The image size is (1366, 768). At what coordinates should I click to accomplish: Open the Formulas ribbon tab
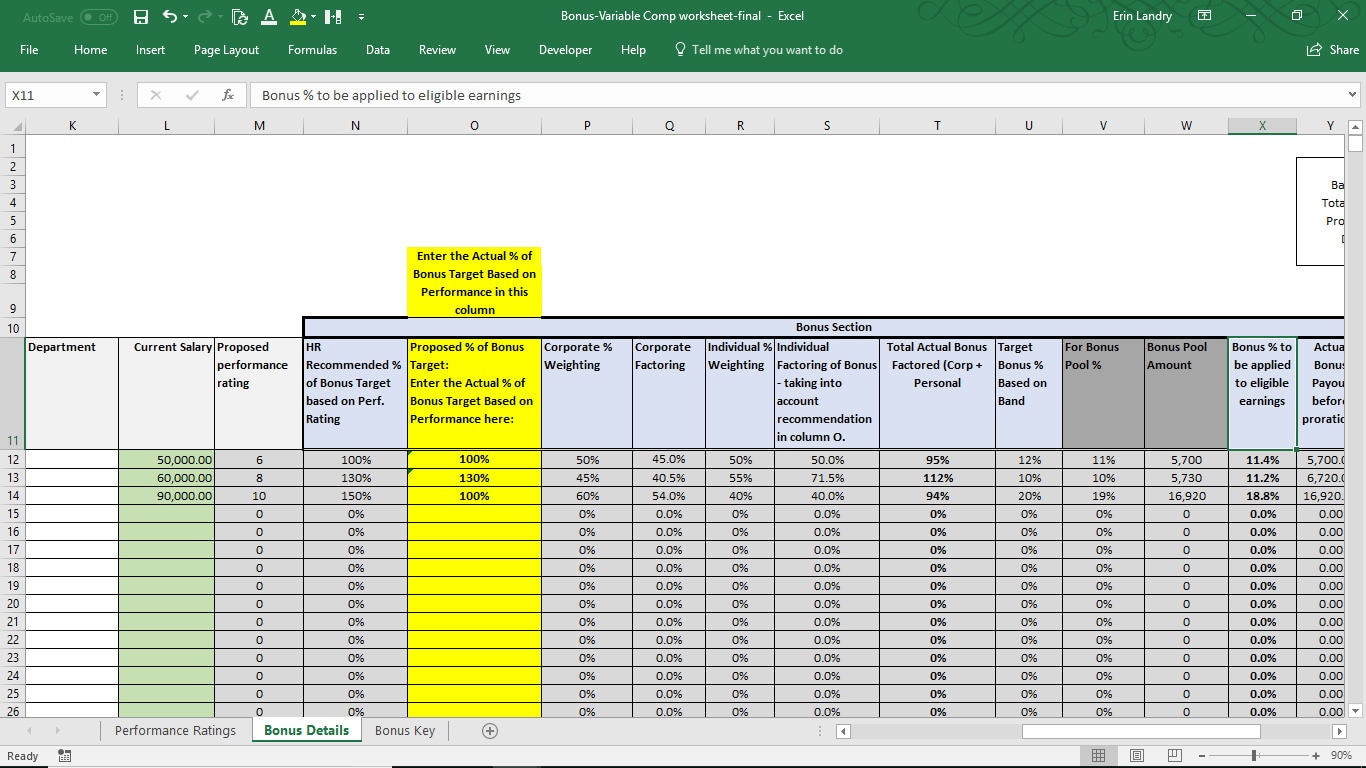click(x=312, y=49)
